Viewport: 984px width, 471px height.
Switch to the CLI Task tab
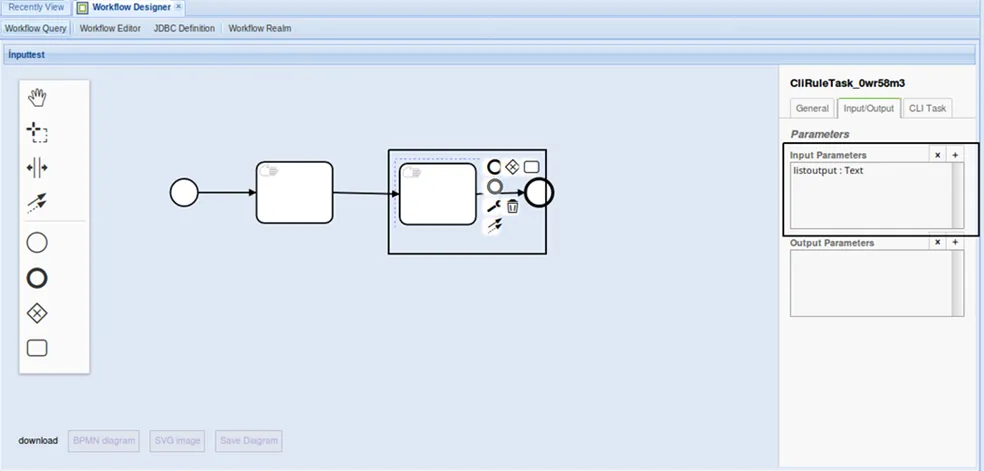(928, 108)
